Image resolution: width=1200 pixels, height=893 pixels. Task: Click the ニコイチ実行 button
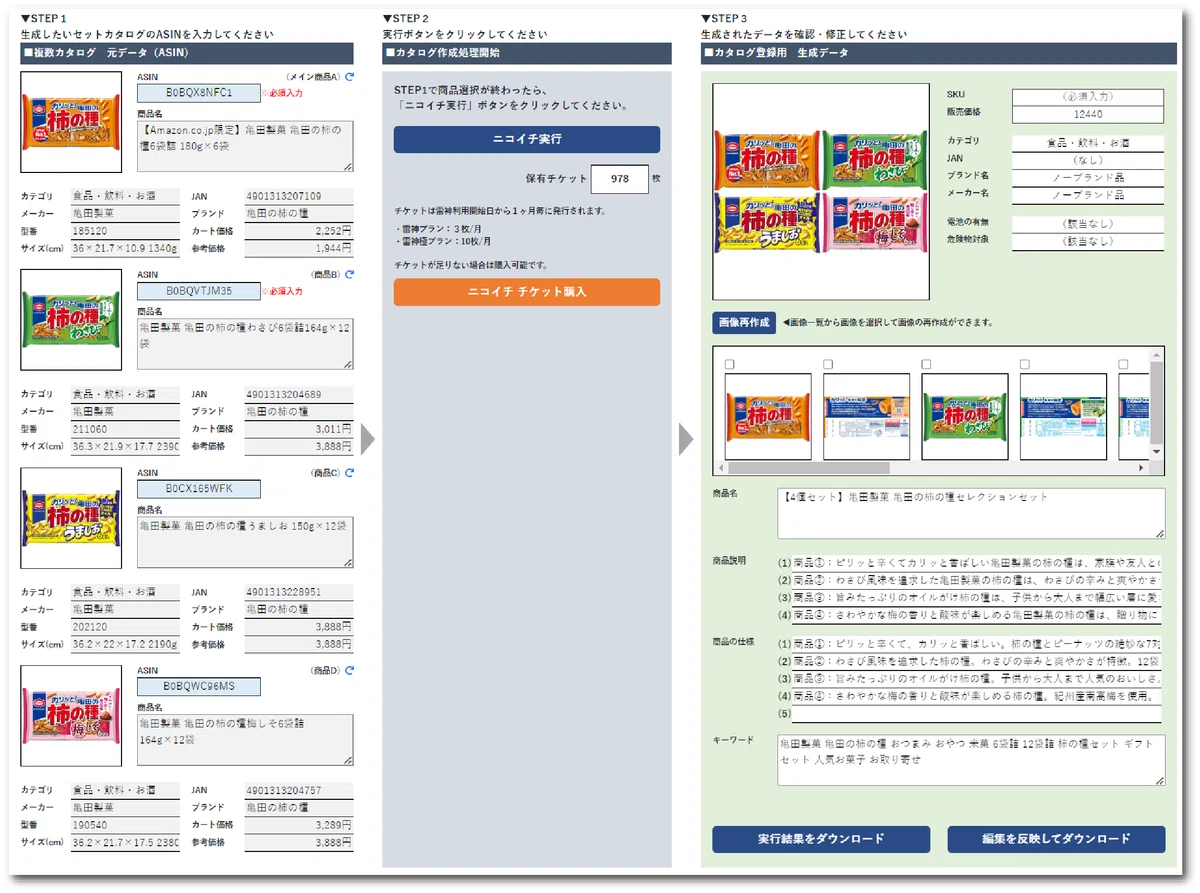coord(527,139)
